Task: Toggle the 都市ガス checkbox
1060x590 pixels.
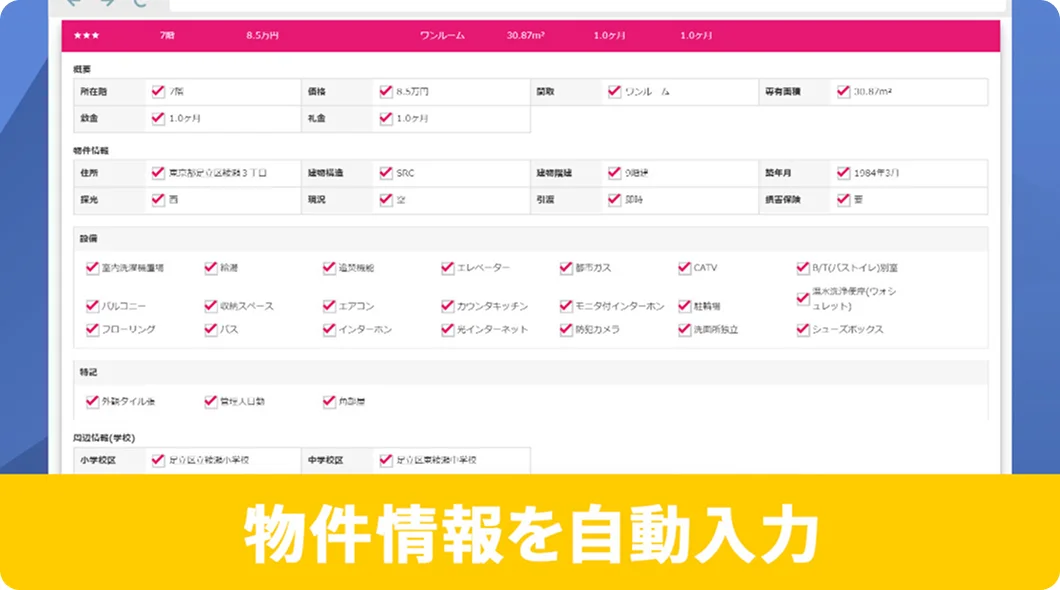Action: pos(564,268)
